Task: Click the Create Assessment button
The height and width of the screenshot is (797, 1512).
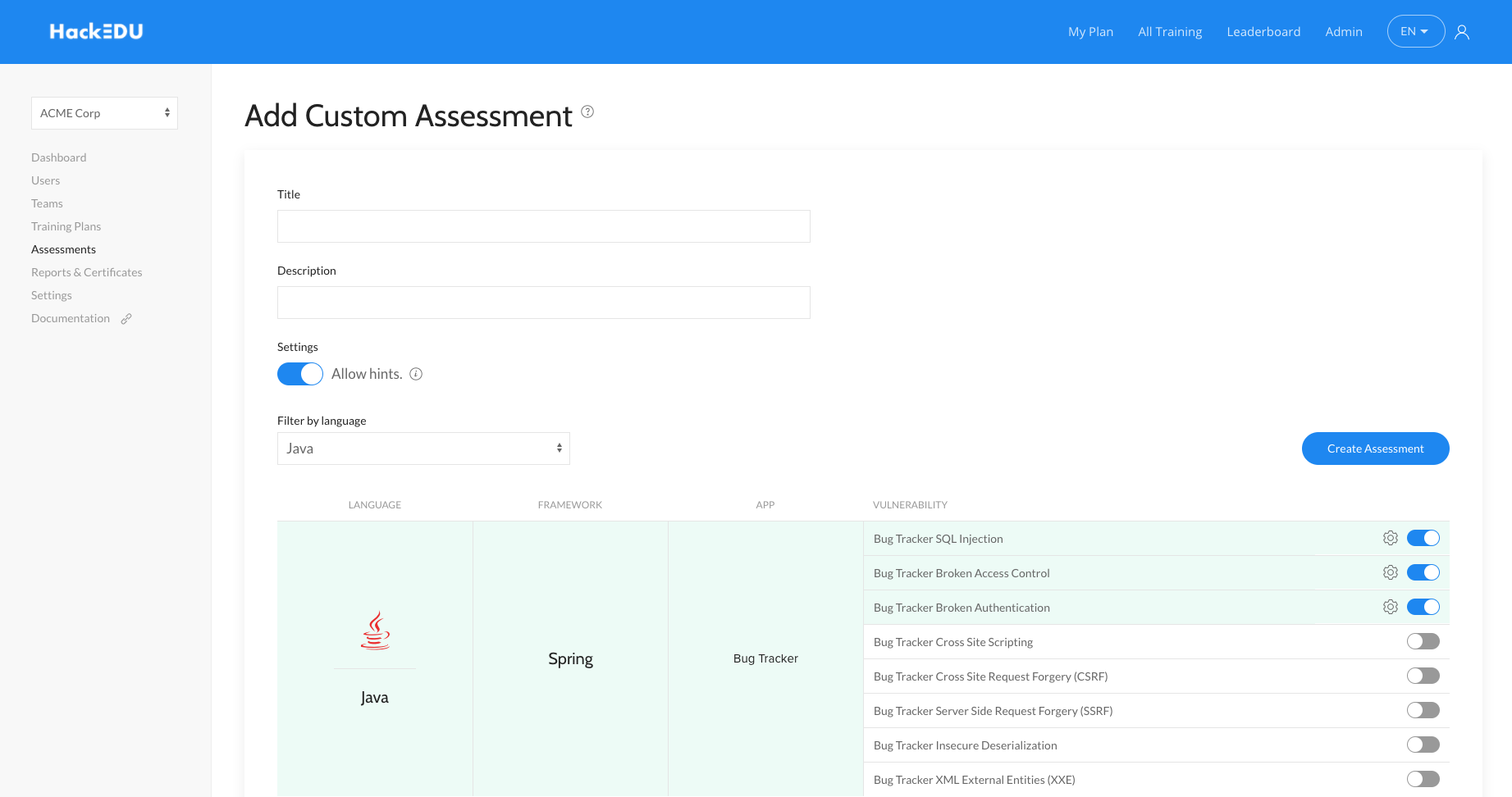Action: (x=1376, y=449)
